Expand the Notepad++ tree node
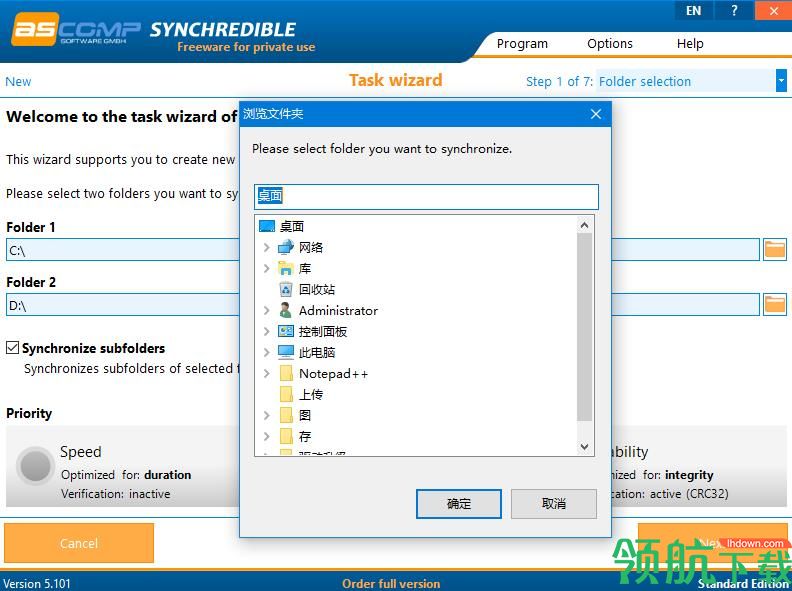This screenshot has width=792, height=591. pyautogui.click(x=266, y=373)
